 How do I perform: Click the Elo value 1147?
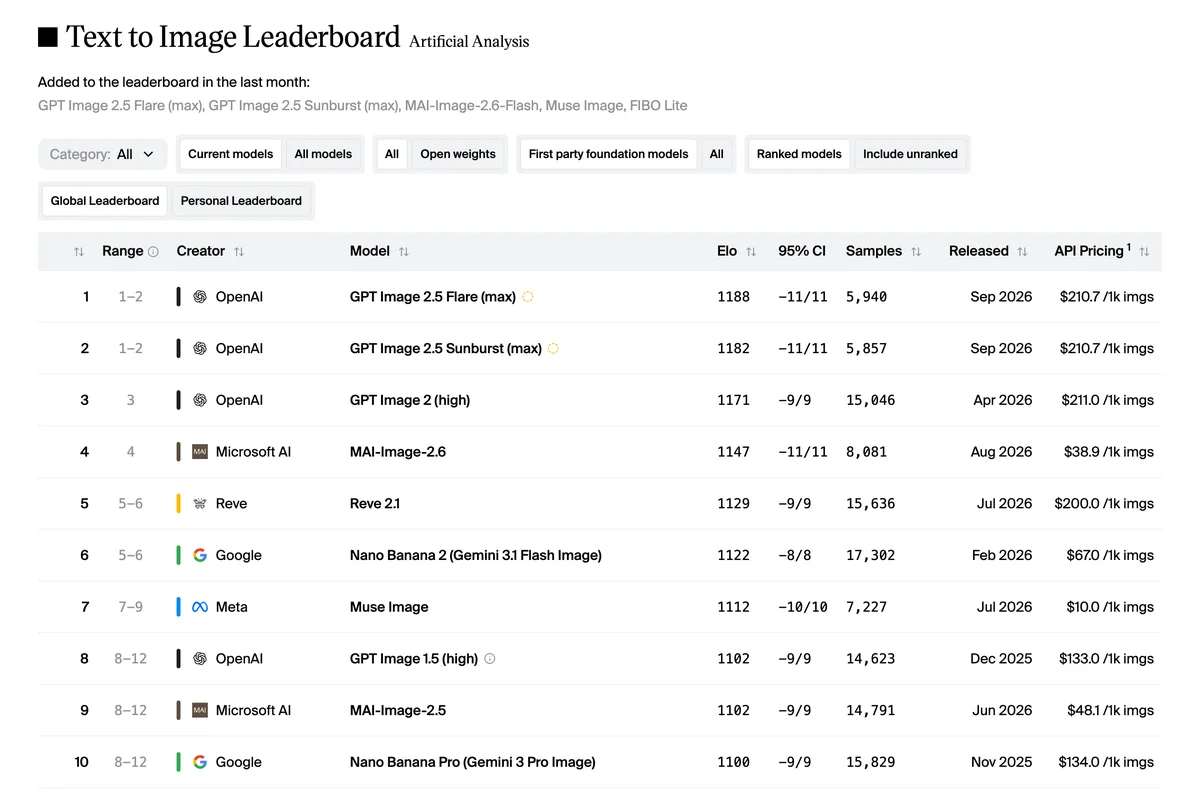point(733,452)
